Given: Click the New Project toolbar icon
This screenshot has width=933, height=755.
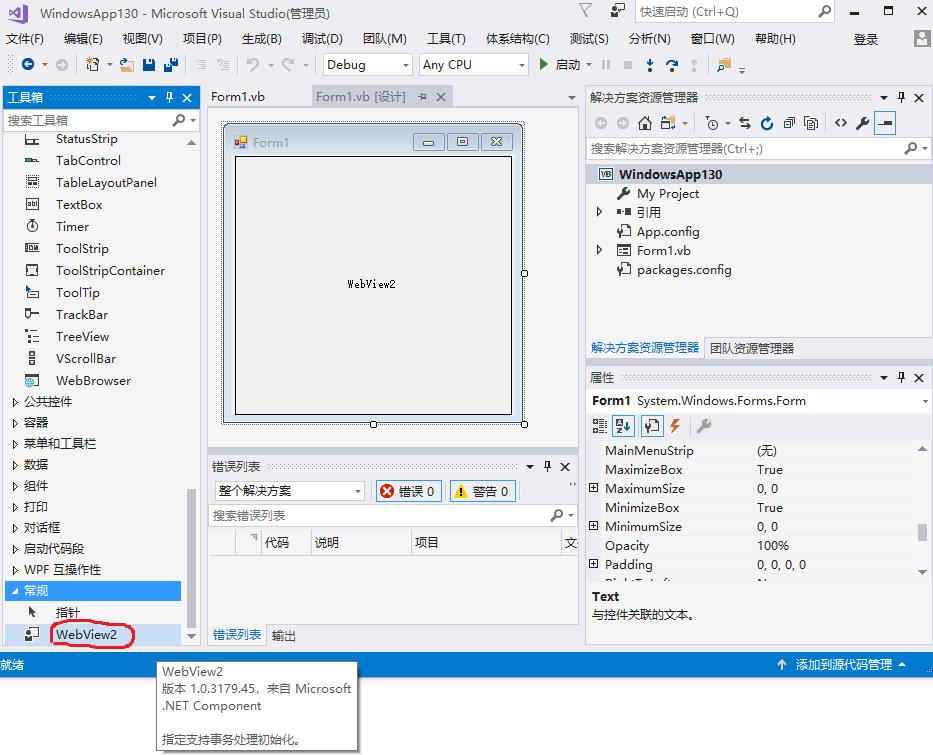Looking at the screenshot, I should tap(92, 64).
